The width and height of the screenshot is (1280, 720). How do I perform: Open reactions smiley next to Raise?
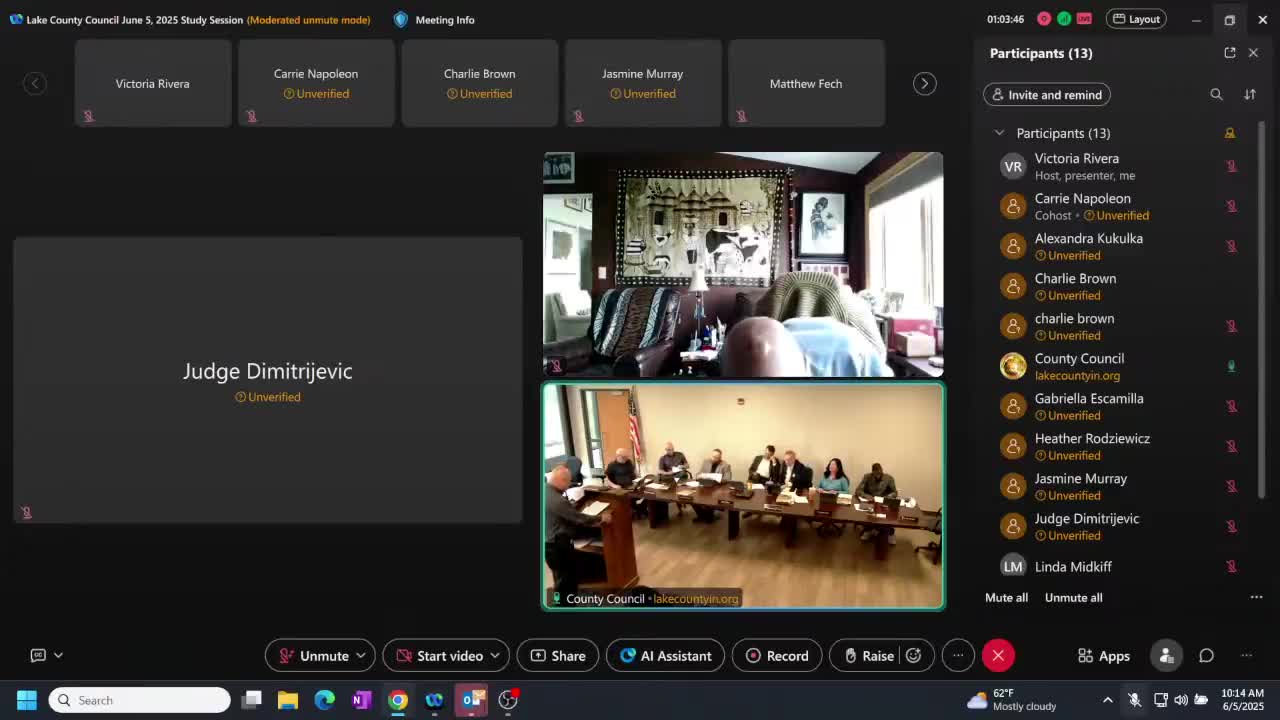click(913, 656)
